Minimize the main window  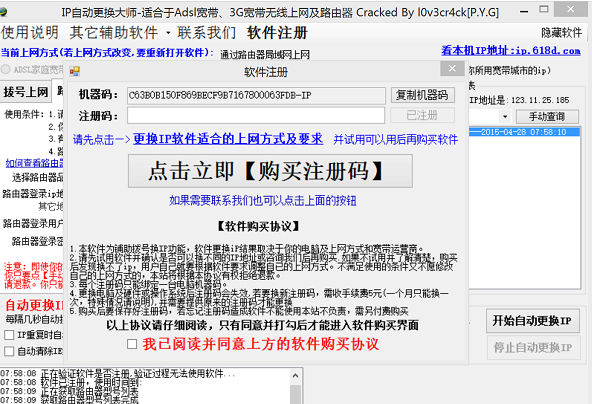524,11
